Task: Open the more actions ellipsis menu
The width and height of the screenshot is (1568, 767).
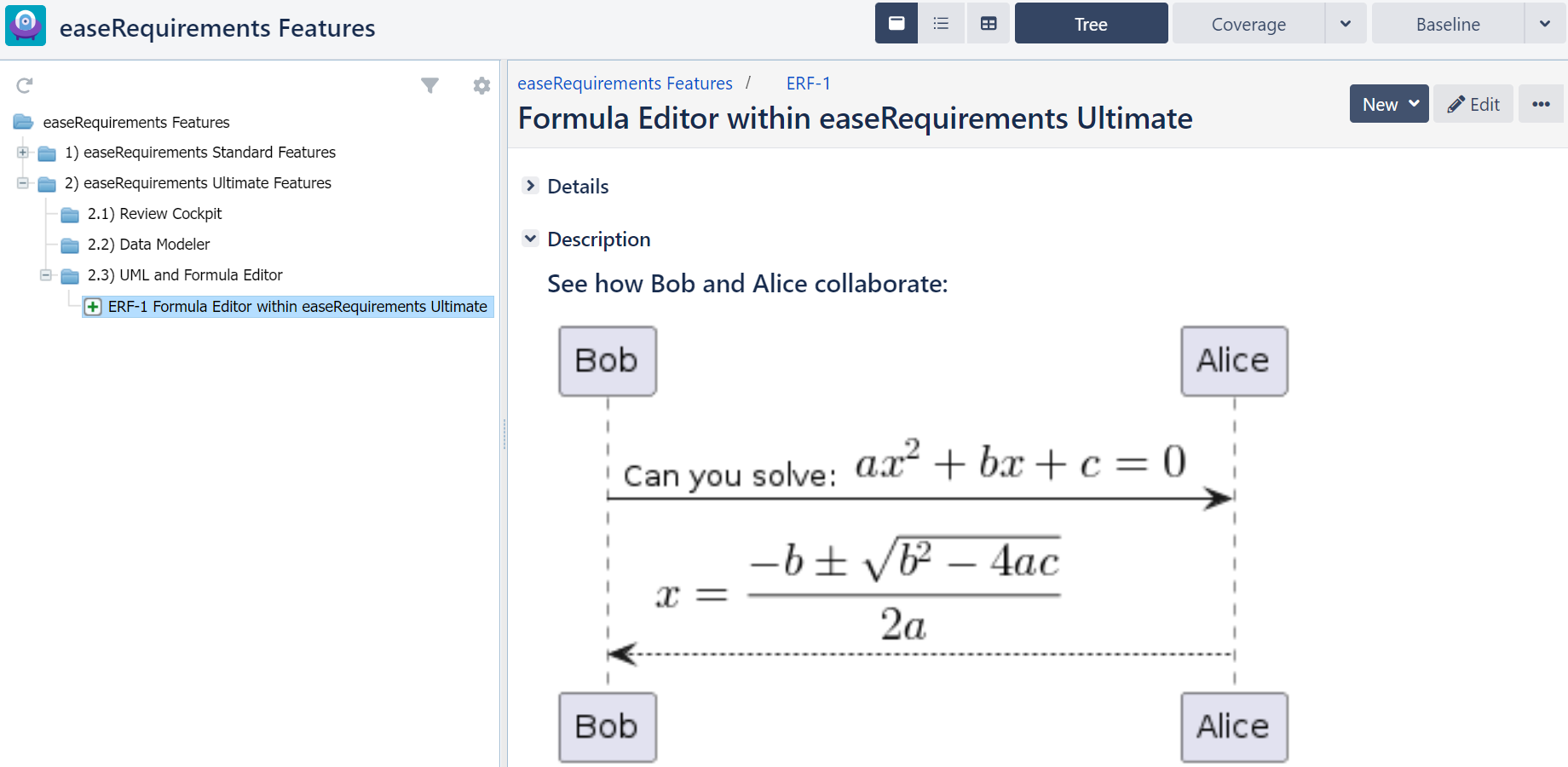Action: [x=1541, y=104]
